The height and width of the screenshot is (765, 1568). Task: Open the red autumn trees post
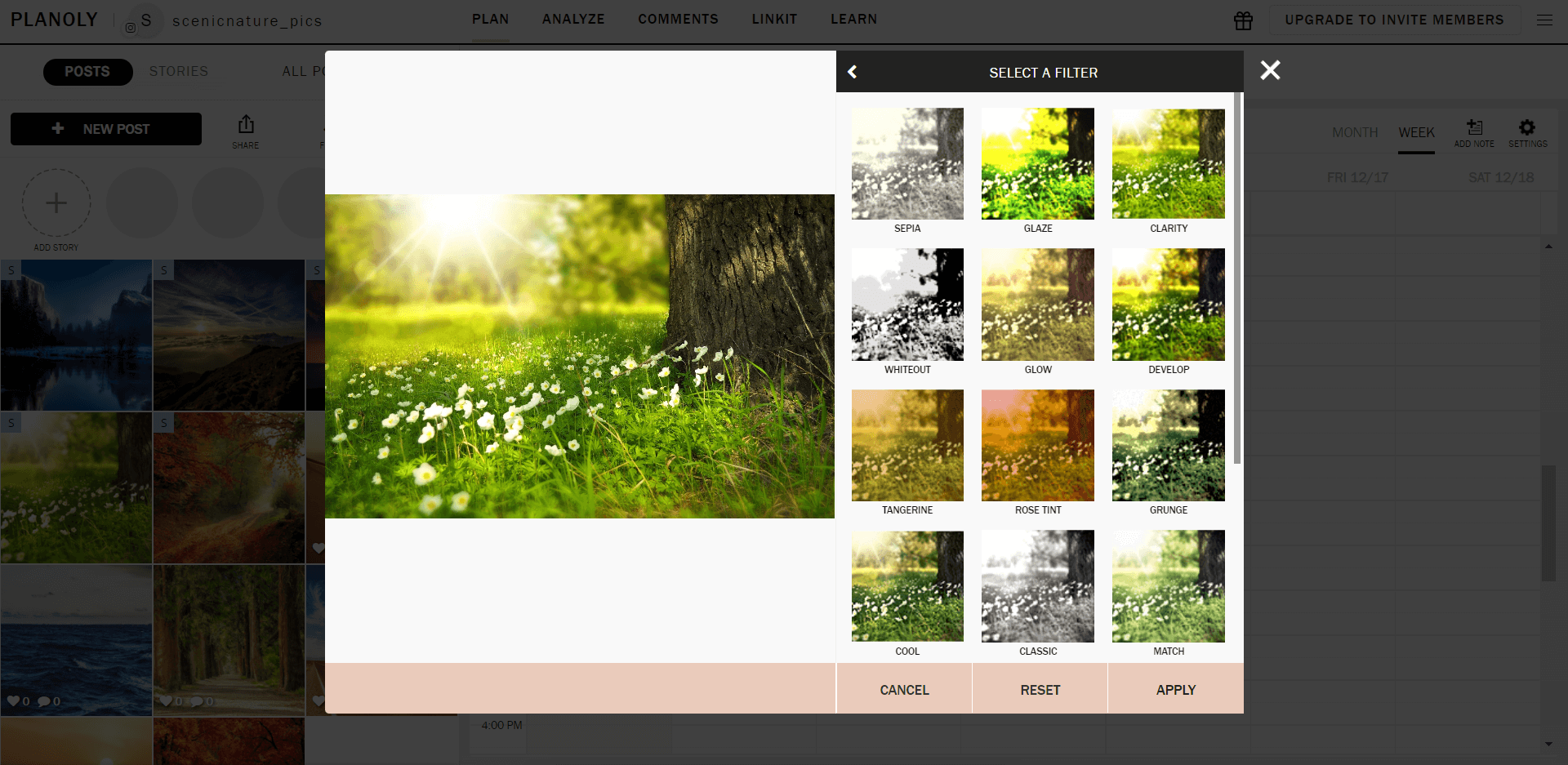(x=229, y=487)
